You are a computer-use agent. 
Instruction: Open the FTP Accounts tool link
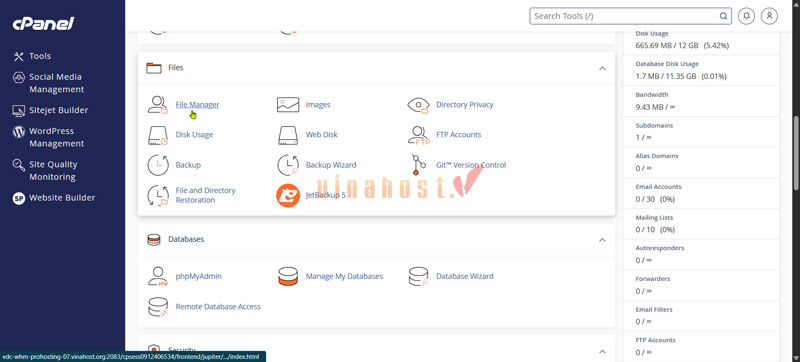coord(459,135)
